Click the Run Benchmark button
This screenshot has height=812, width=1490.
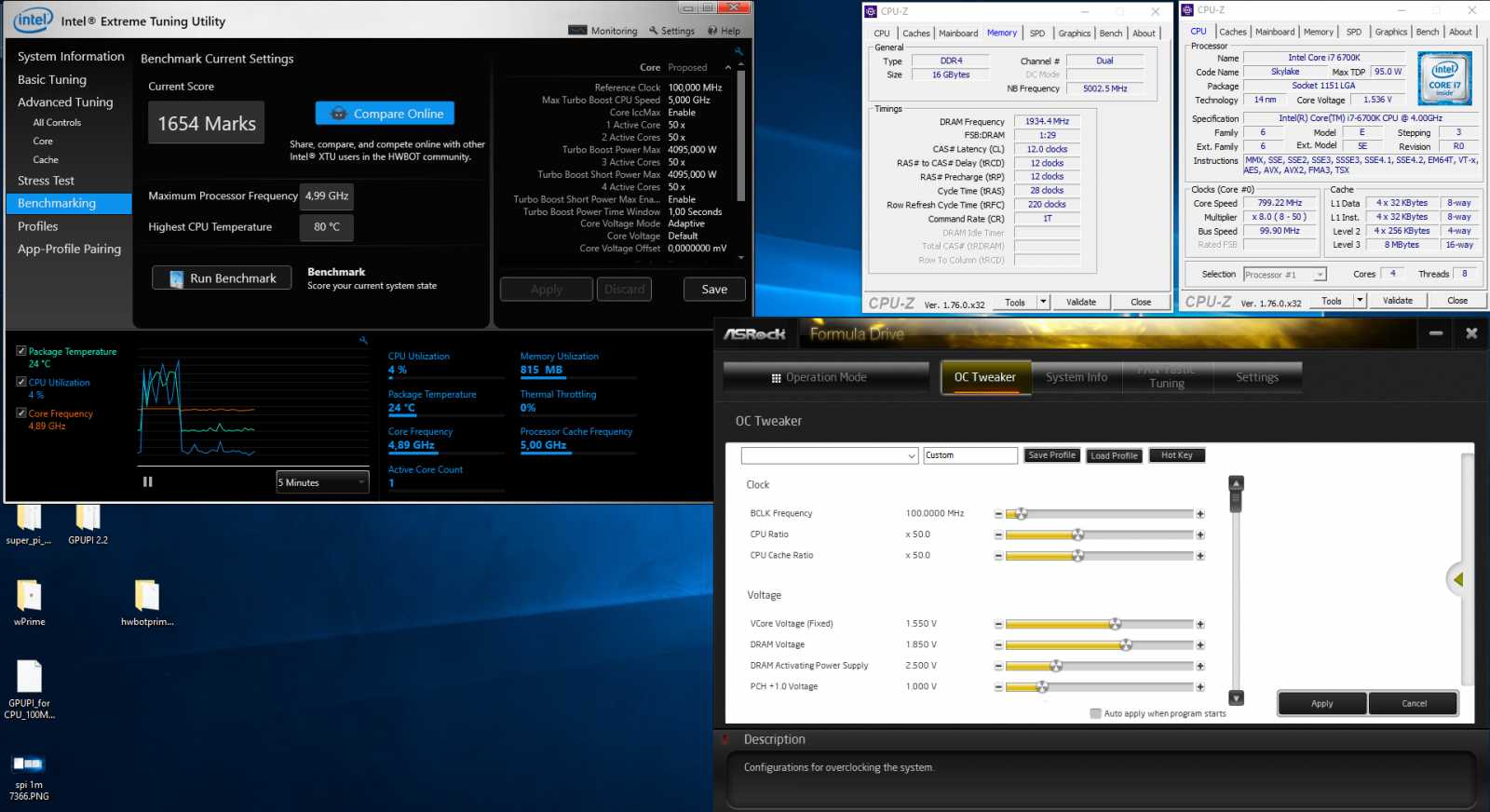(222, 278)
